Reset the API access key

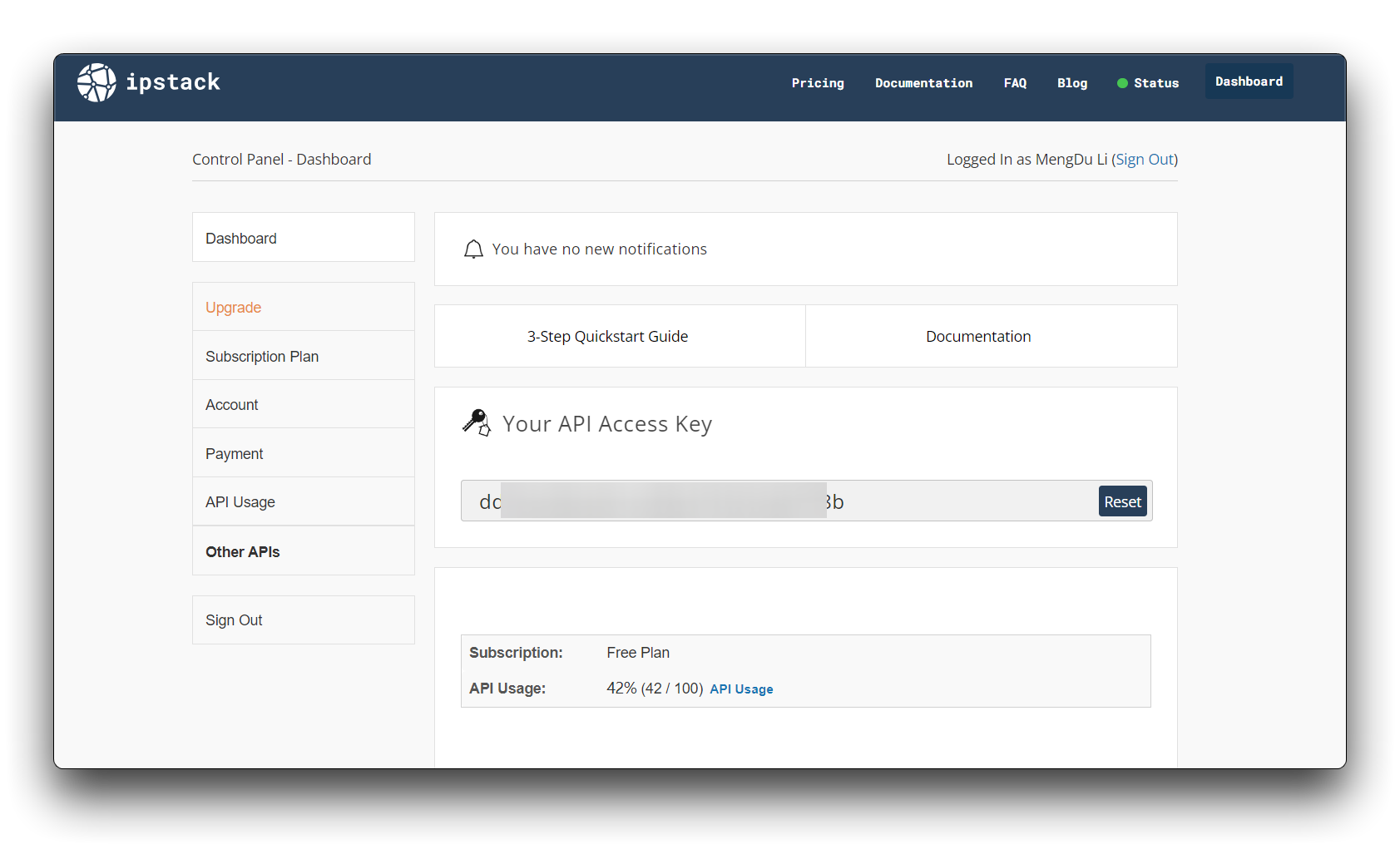[1122, 501]
